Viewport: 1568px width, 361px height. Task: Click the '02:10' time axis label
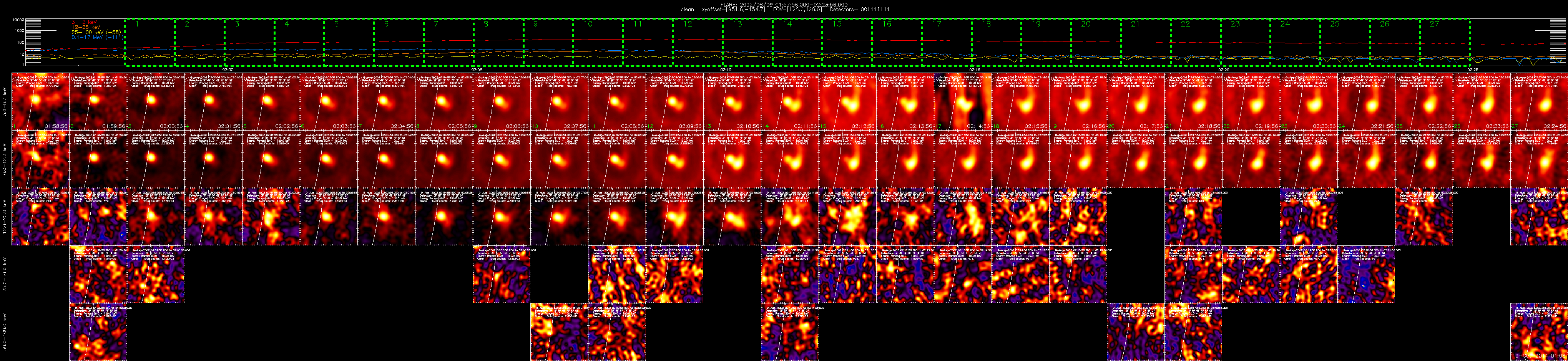726,70
